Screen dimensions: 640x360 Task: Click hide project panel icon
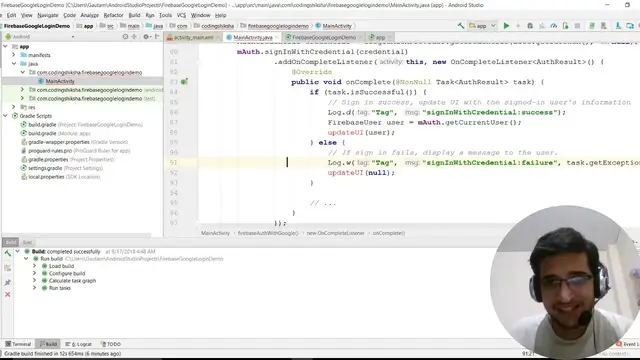tap(157, 36)
